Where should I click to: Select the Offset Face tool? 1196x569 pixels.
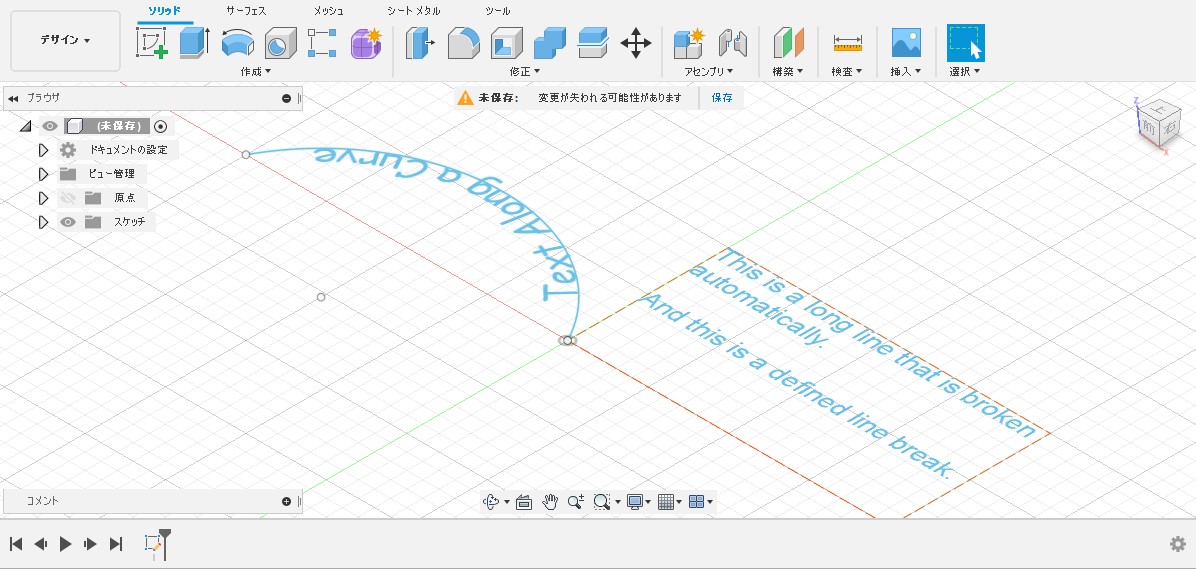(x=593, y=43)
